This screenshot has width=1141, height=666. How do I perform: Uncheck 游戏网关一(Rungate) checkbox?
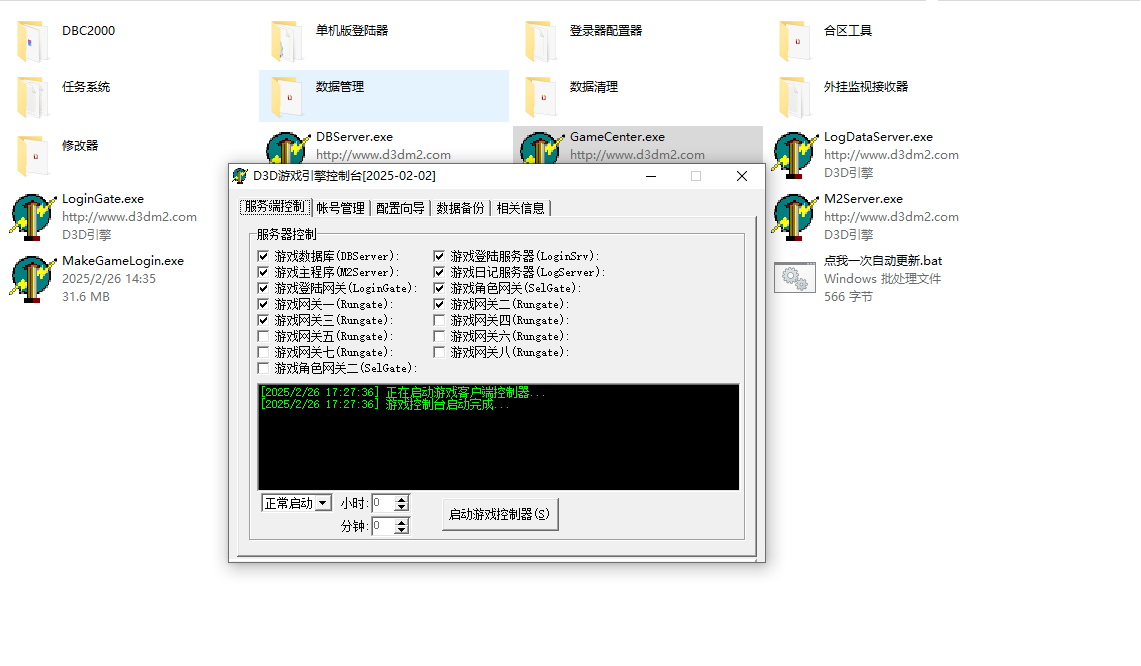(x=263, y=304)
